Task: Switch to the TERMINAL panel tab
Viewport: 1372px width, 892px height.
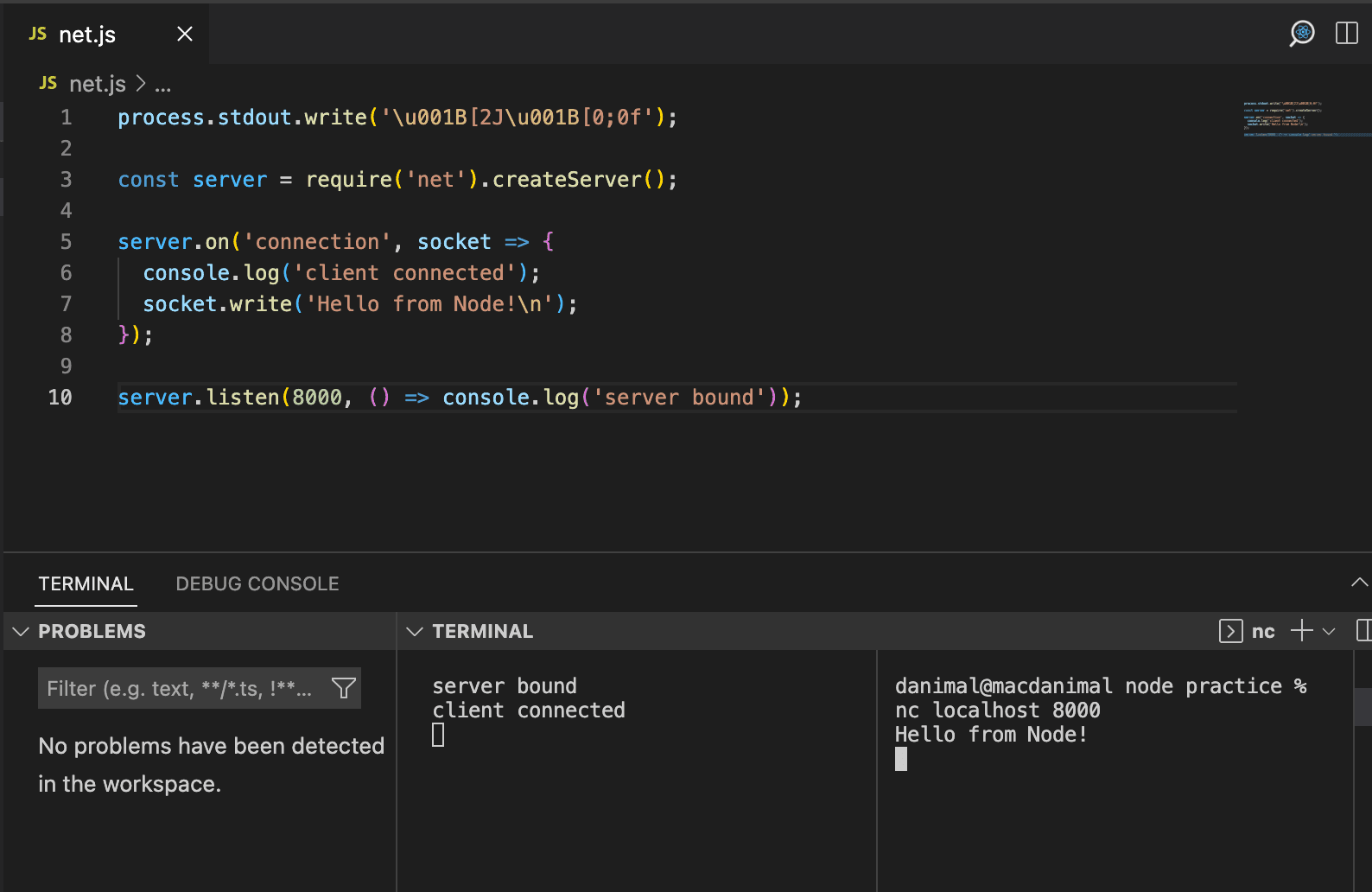Action: pos(86,584)
